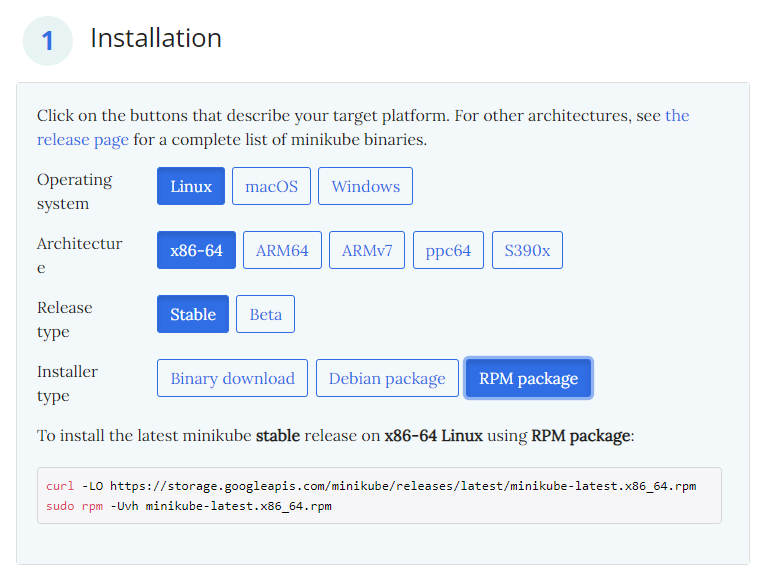Click the RPM package installer button

coord(528,378)
